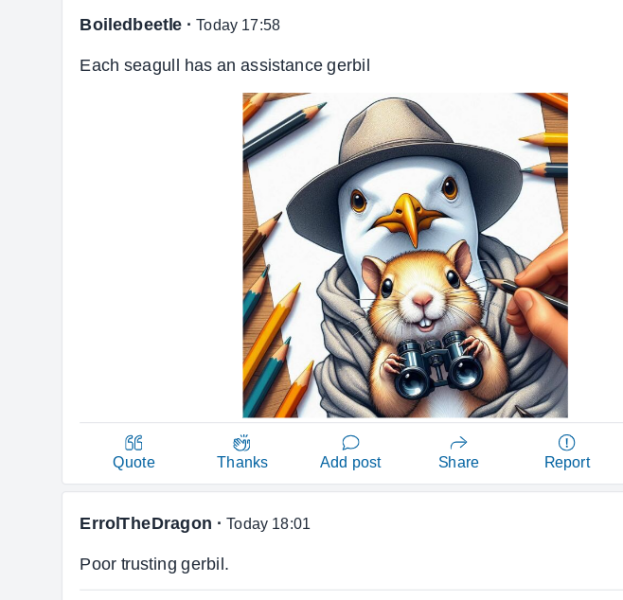Click the Share arrow icon
Image resolution: width=623 pixels, height=600 pixels.
tap(458, 443)
